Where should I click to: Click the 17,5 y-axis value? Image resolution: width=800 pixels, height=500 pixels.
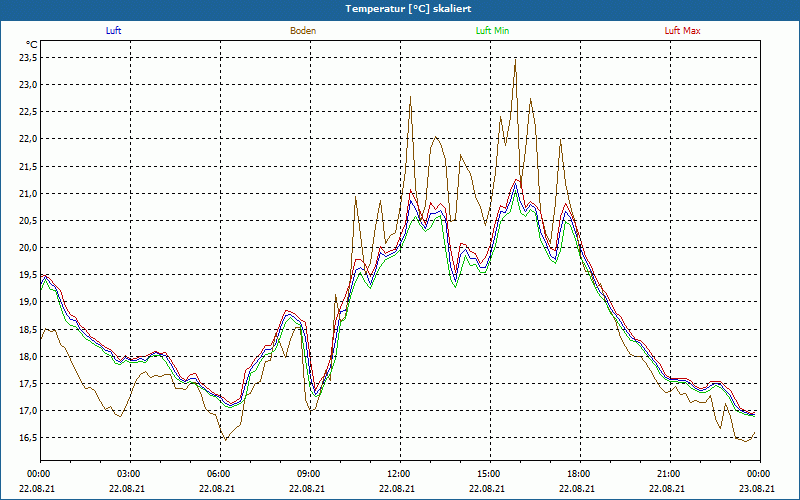(x=28, y=384)
